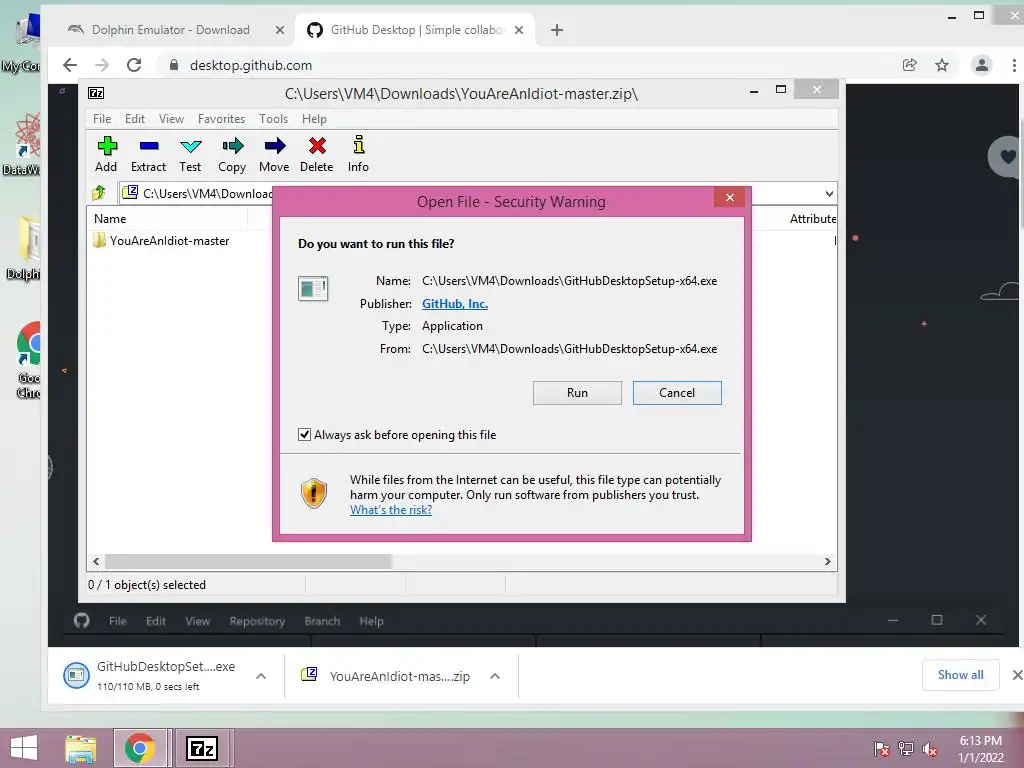Open the Help menu in 7-Zip
1024x768 pixels.
pos(314,119)
